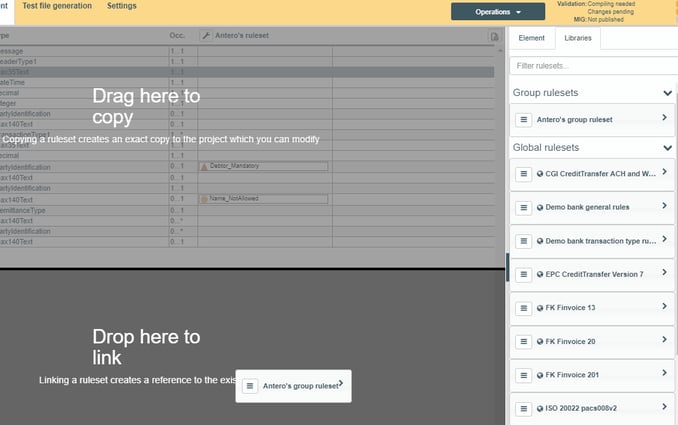Click 'Validation: Compiling needed' status text
This screenshot has height=425, width=678.
coord(596,4)
